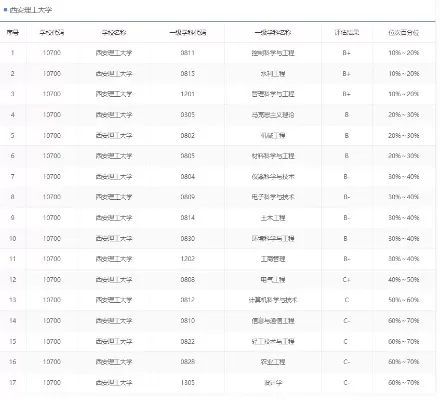Click 20%~30% percentile in the 0305 row
Viewport: 440px width, 400px height.
pos(404,115)
